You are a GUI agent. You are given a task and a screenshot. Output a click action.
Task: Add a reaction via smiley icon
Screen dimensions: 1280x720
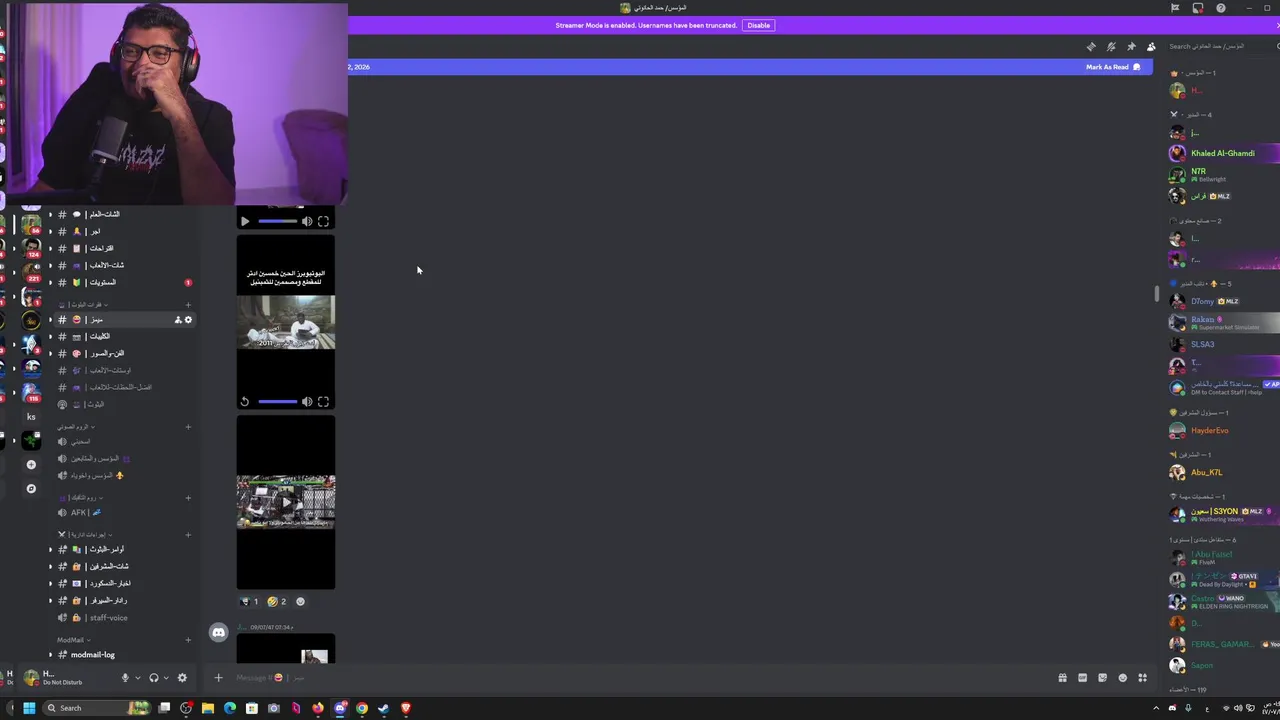[300, 601]
